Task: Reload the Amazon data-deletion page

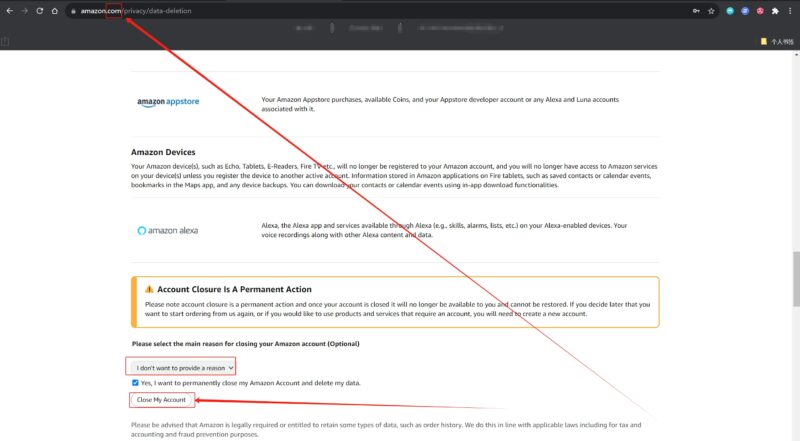Action: pos(39,10)
